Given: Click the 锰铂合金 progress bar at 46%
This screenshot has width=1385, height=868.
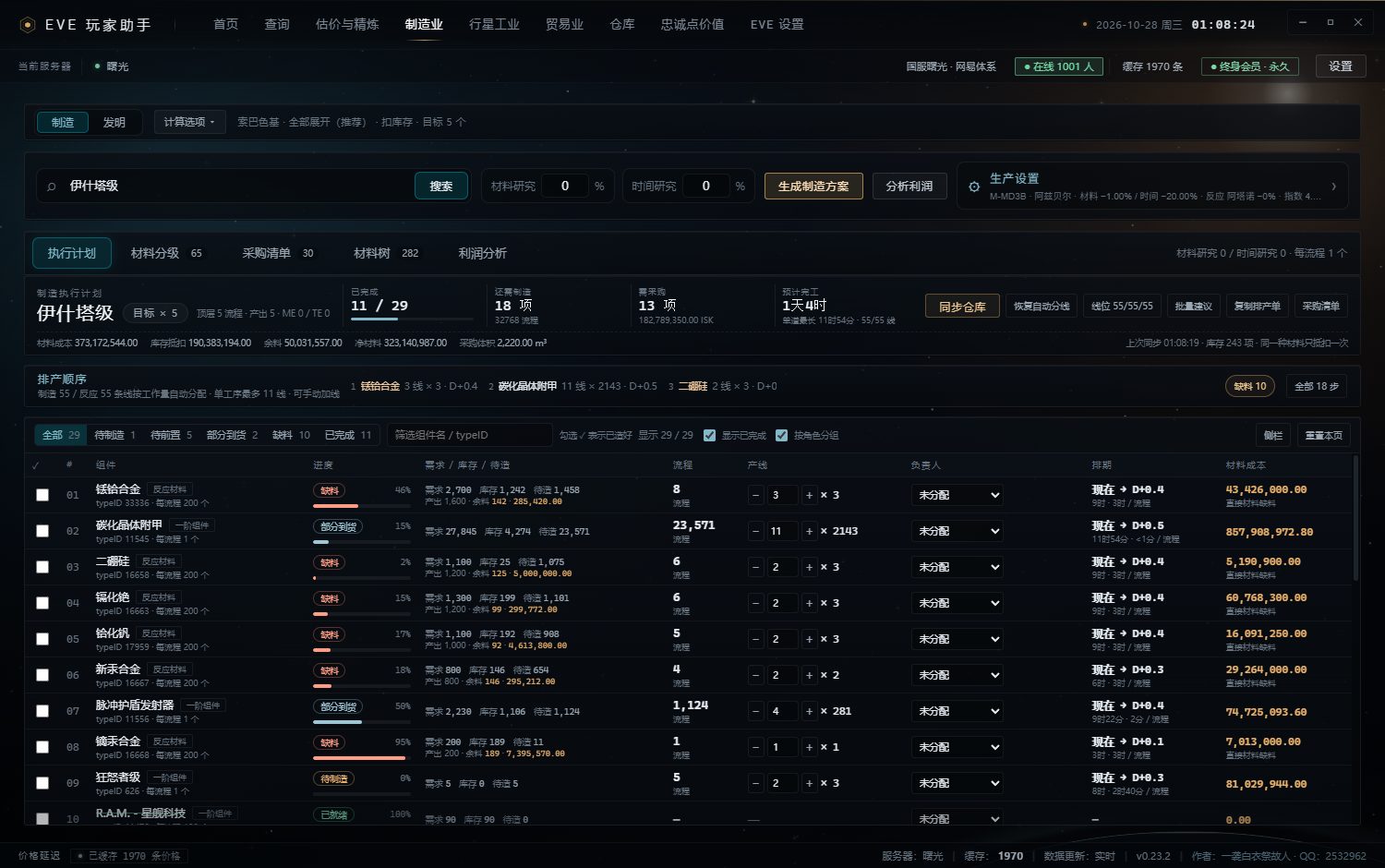Looking at the screenshot, I should point(362,506).
